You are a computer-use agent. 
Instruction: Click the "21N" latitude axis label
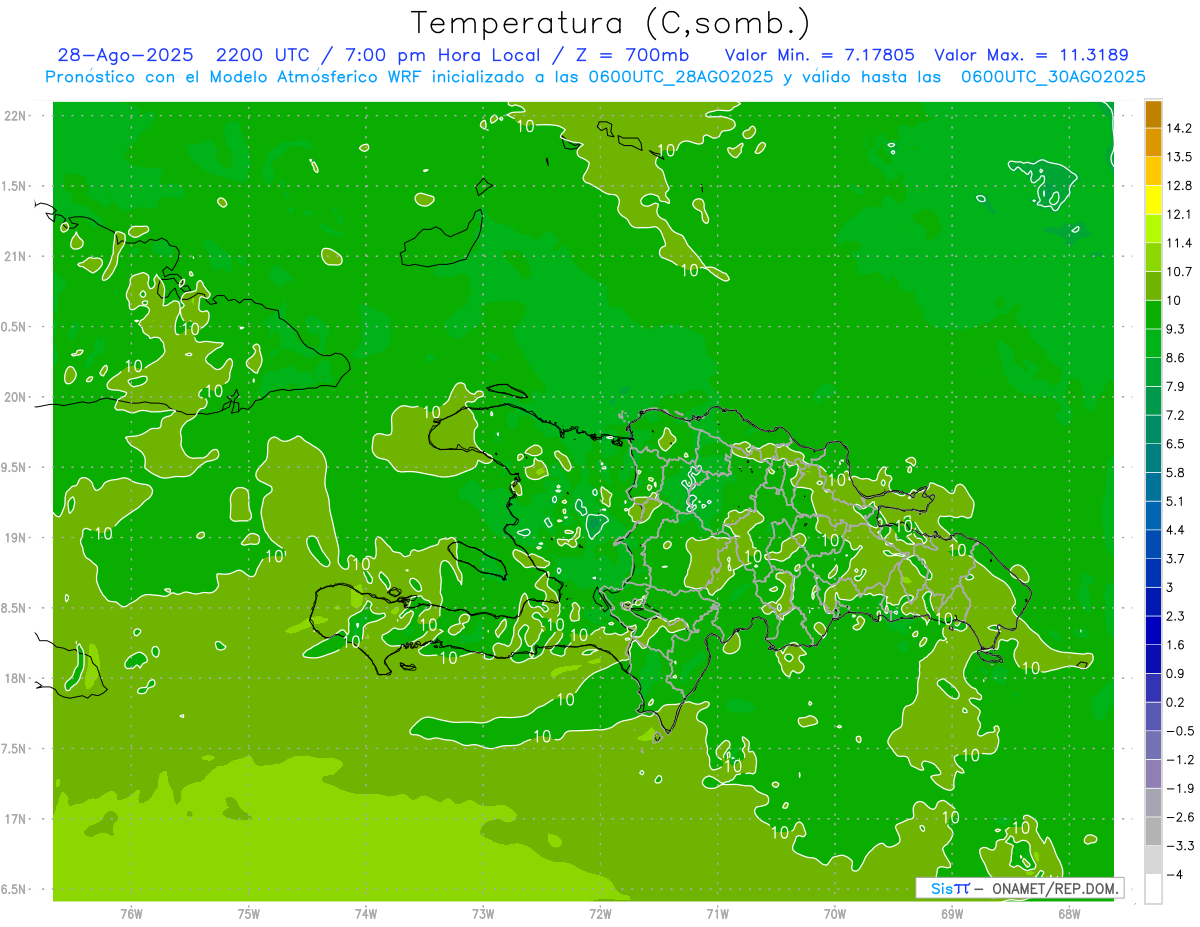(17, 257)
